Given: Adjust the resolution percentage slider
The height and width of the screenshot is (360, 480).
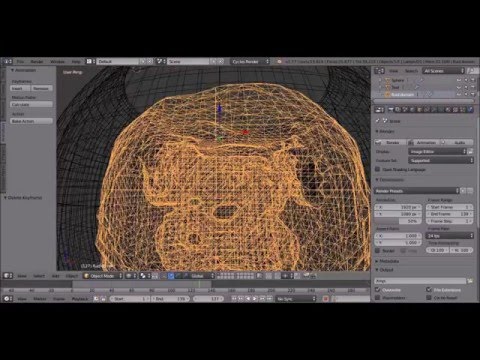Looking at the screenshot, I should pos(399,221).
